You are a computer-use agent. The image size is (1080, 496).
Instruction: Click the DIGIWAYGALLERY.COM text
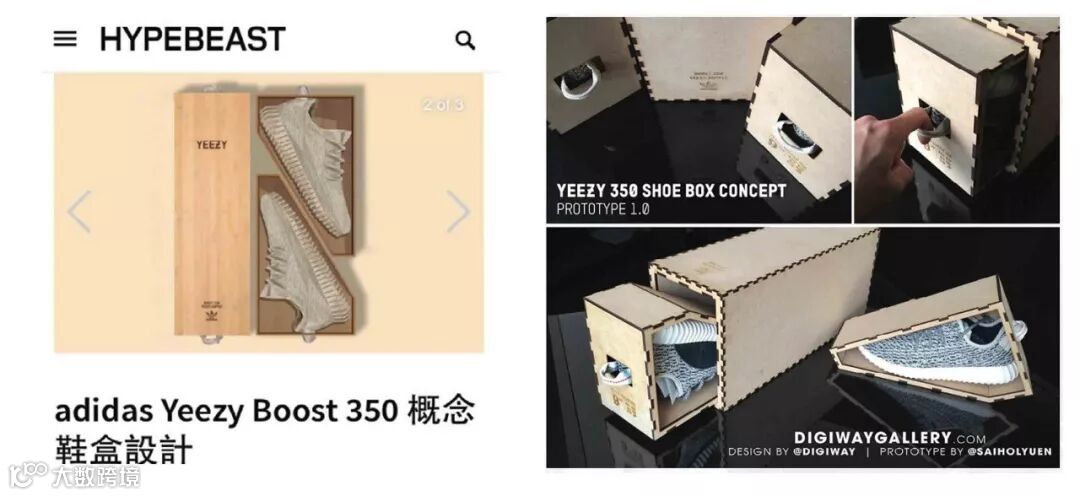(x=889, y=438)
